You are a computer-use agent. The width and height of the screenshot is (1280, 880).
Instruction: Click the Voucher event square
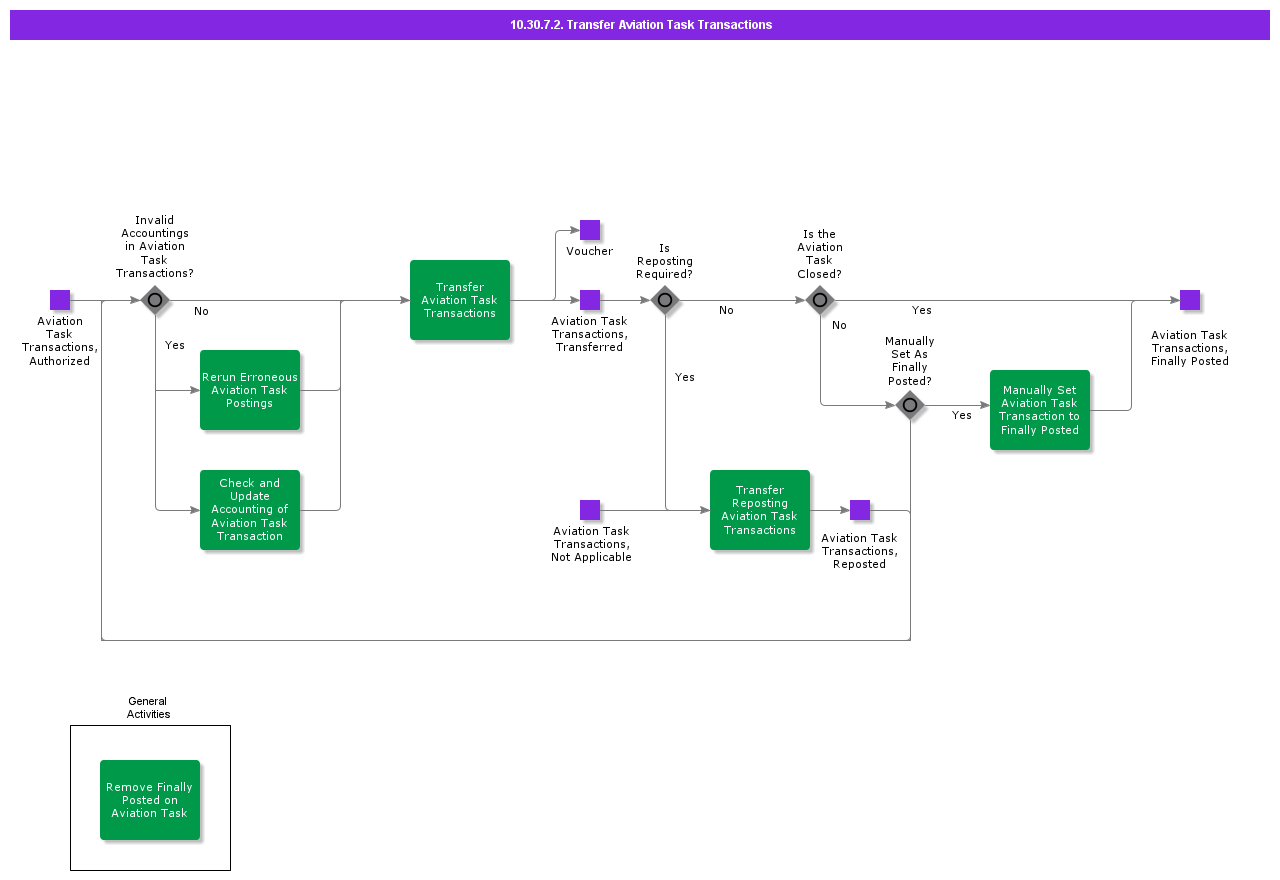coord(590,230)
